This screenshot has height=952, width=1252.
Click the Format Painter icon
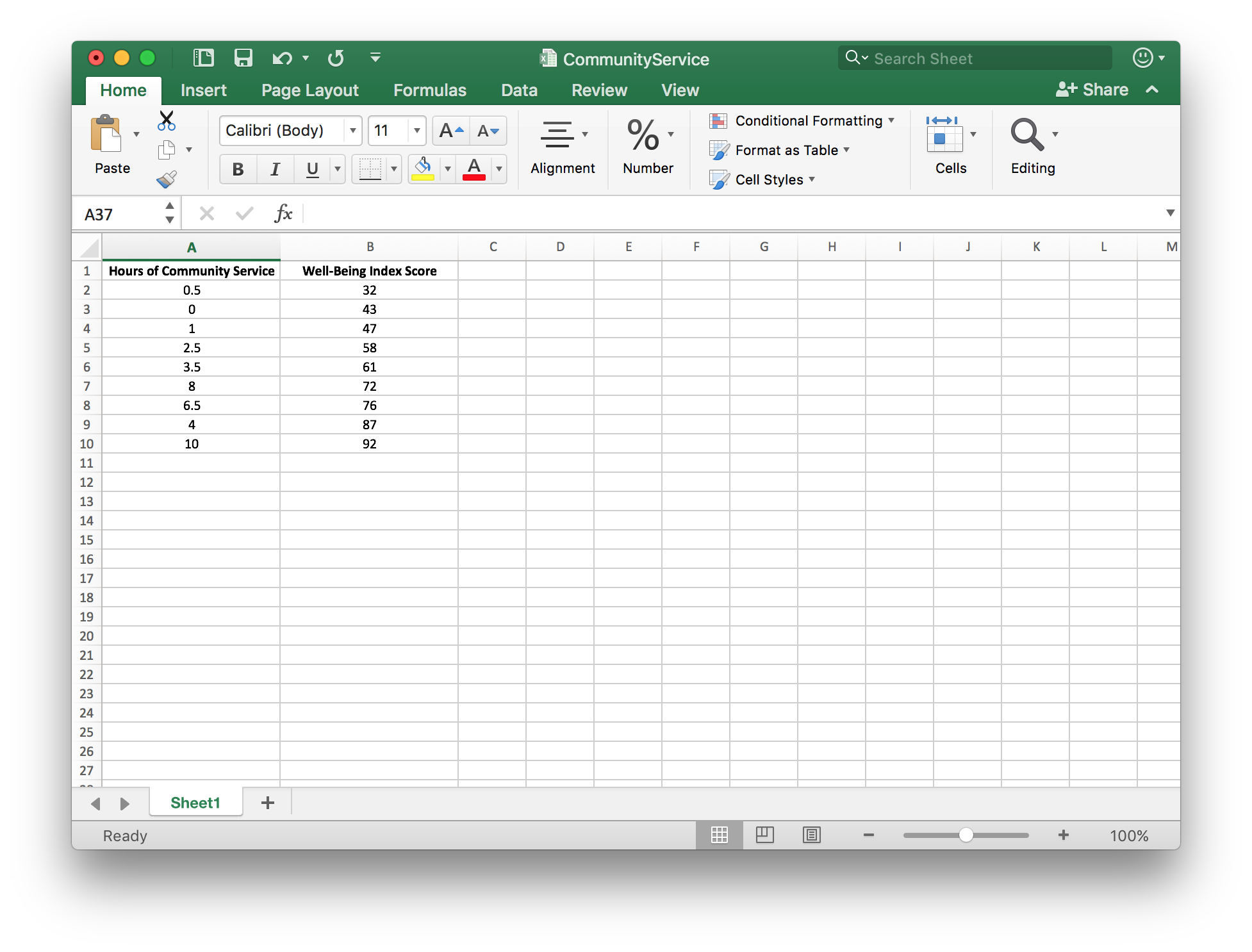167,179
